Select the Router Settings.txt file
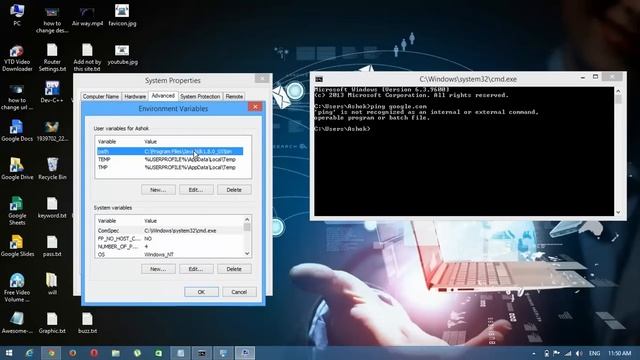The image size is (640, 360). [x=52, y=58]
